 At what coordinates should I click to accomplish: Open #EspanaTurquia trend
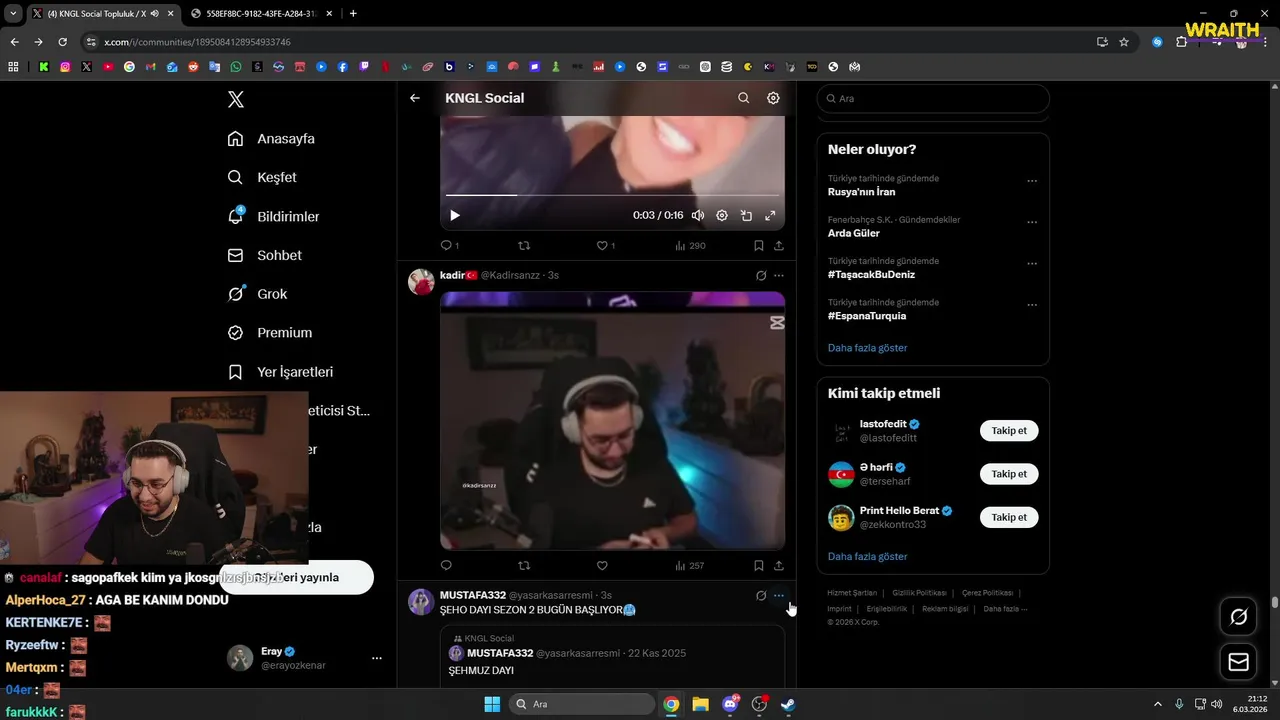pyautogui.click(x=867, y=316)
